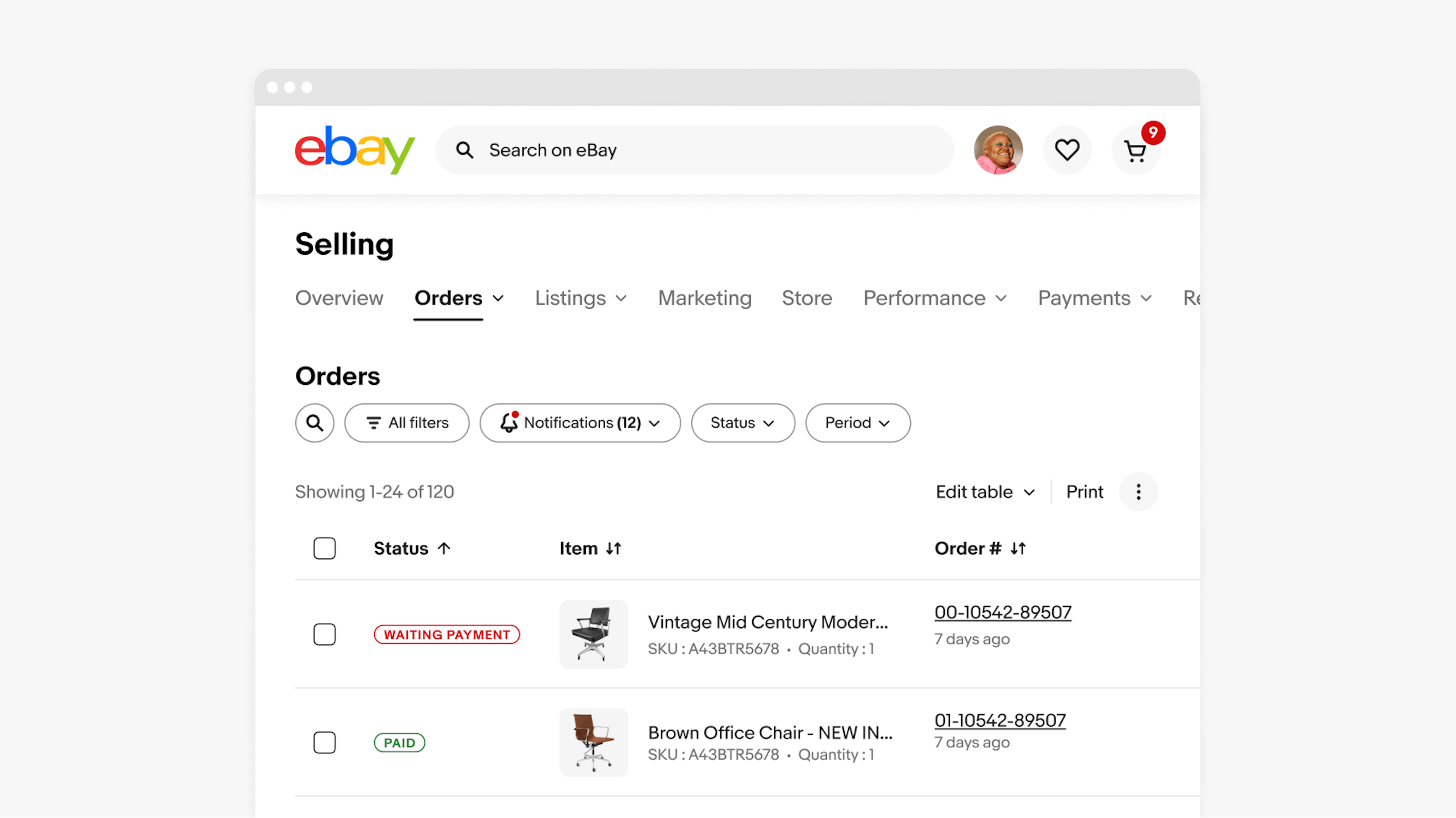Toggle the top-level select all checkbox
The height and width of the screenshot is (818, 1456).
324,548
